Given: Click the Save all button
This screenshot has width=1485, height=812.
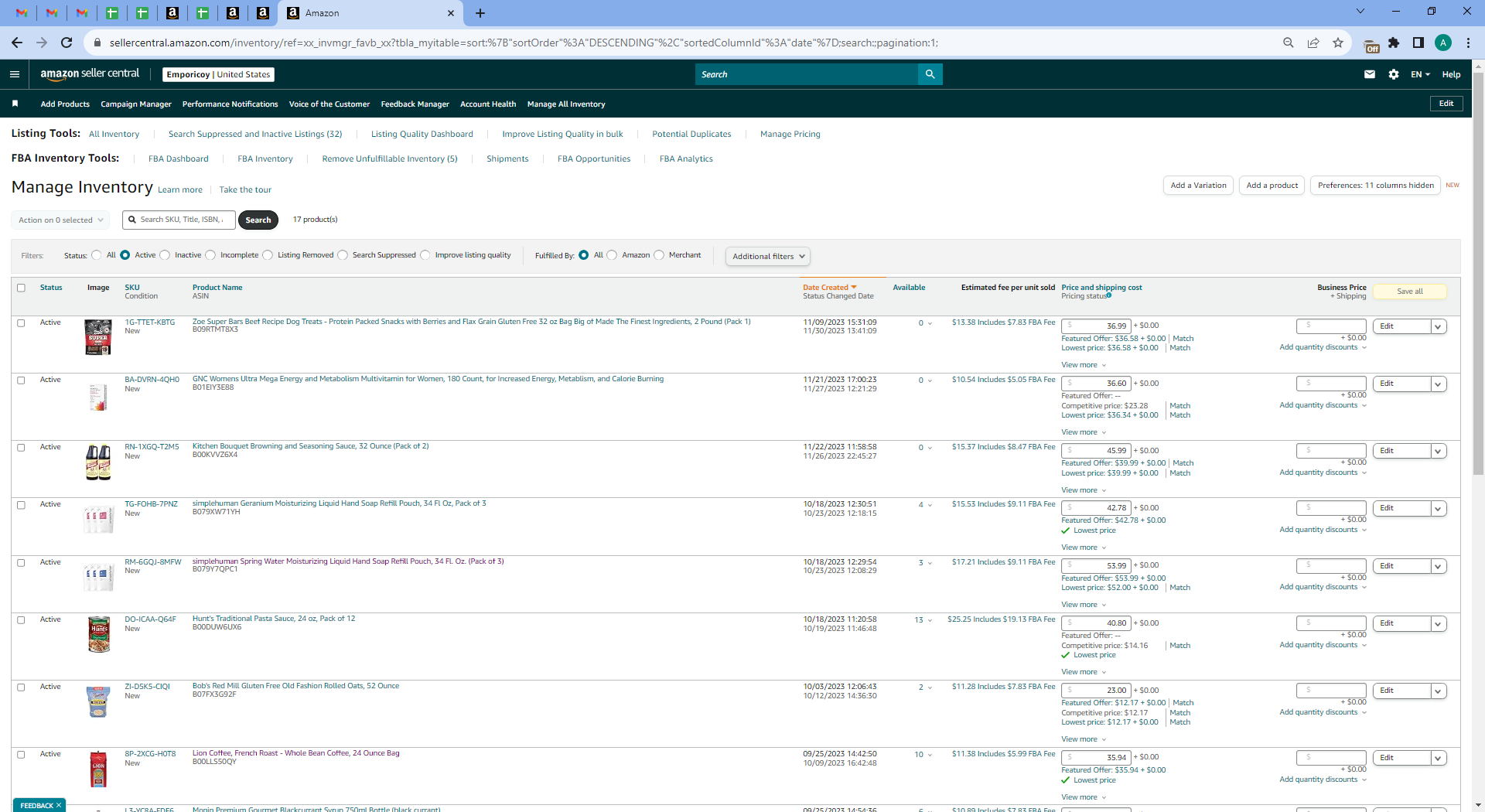Looking at the screenshot, I should 1410,292.
